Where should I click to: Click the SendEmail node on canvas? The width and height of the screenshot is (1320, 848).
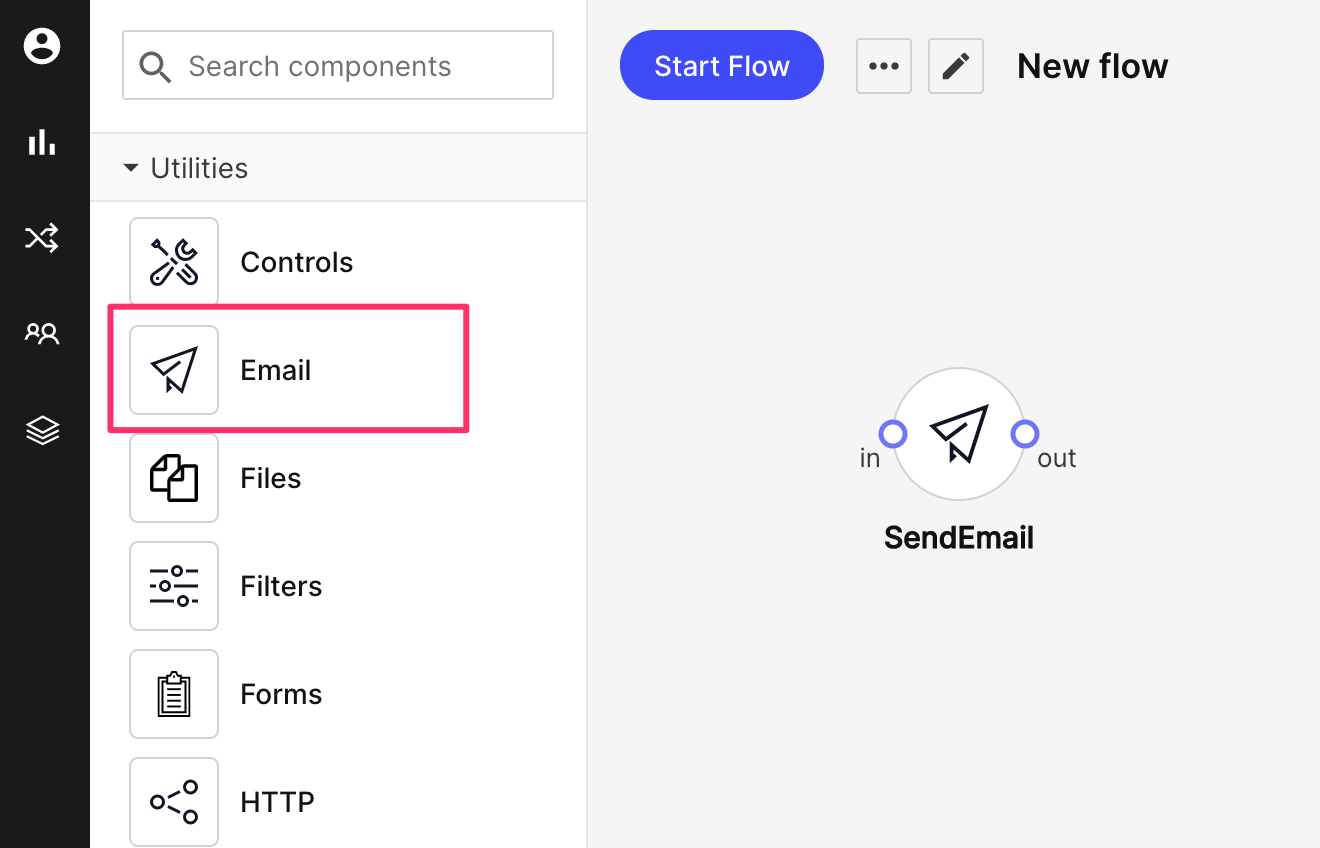click(958, 434)
